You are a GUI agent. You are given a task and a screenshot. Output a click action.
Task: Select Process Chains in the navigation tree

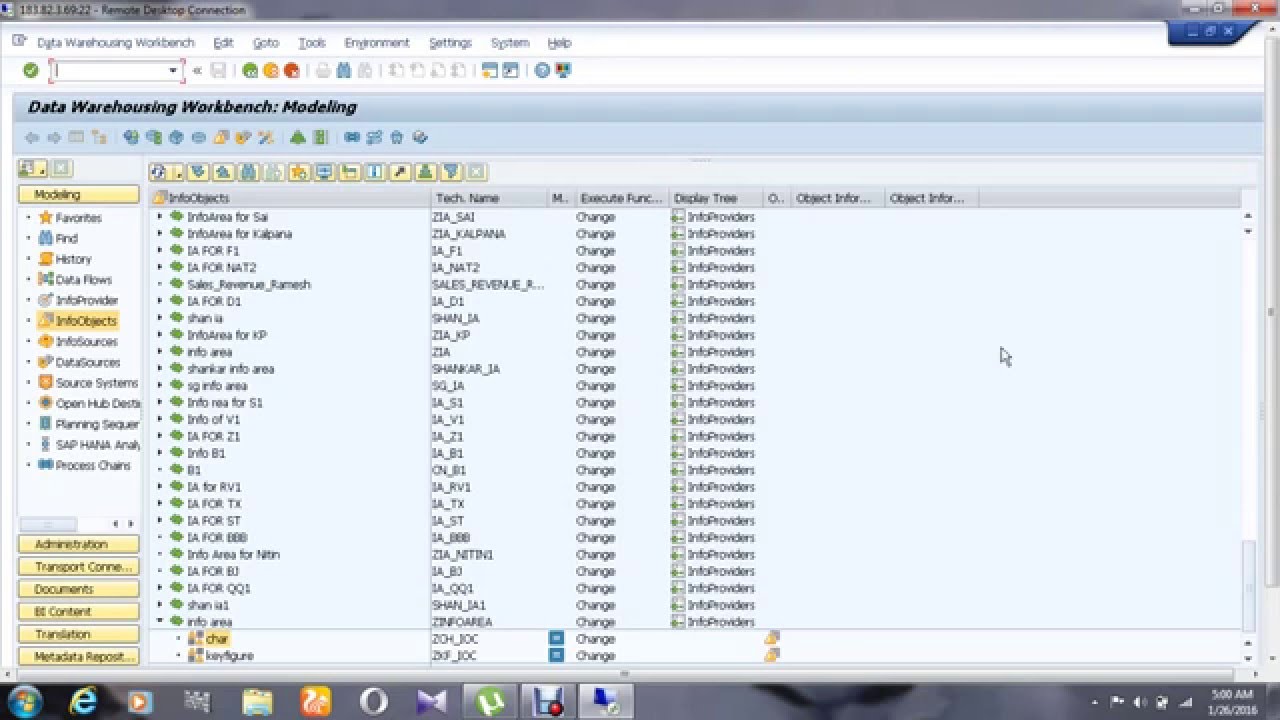click(x=93, y=465)
